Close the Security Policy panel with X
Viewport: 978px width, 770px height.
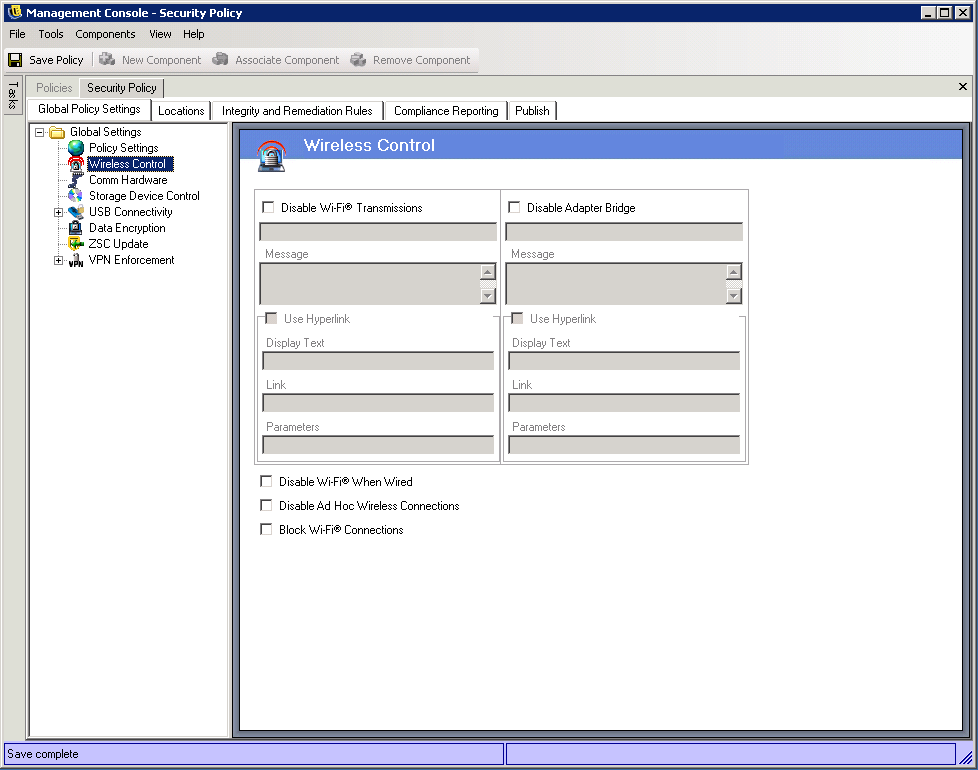pos(963,87)
